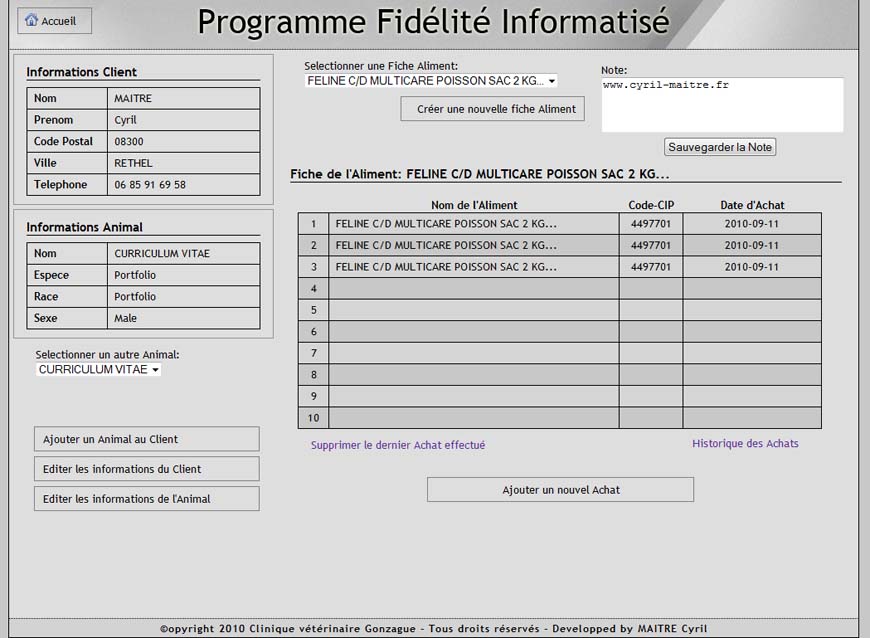Click 'Ajouter un Animal au Client' button
This screenshot has width=870, height=638.
pyautogui.click(x=146, y=439)
